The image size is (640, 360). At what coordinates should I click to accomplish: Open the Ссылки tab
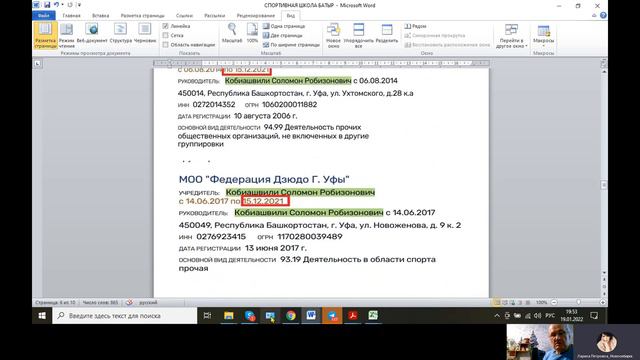click(184, 16)
